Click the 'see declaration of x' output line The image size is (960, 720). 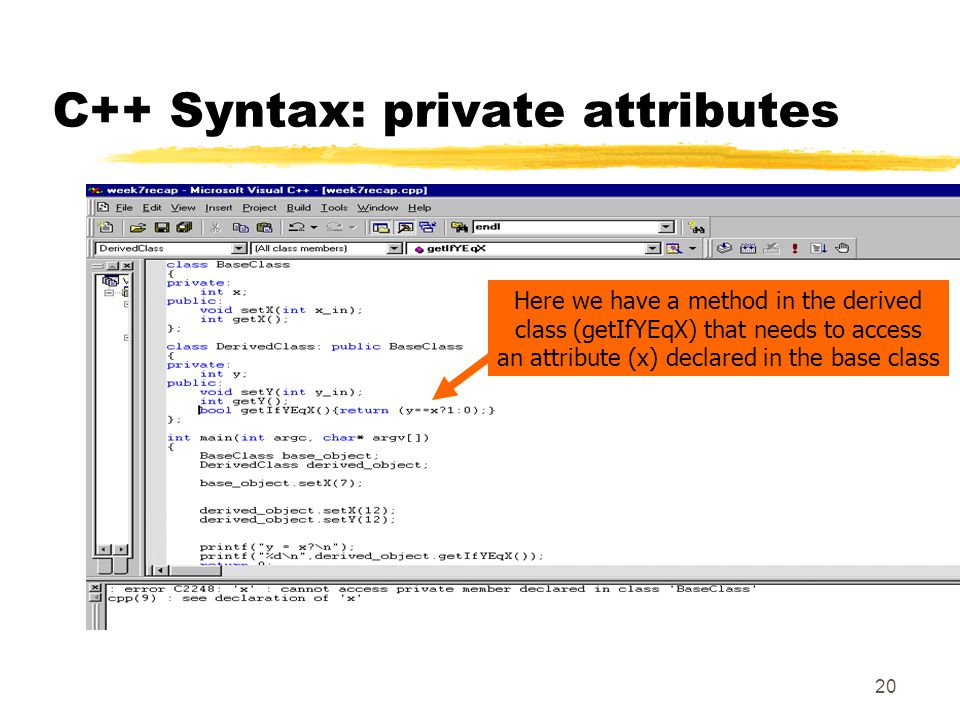point(234,598)
